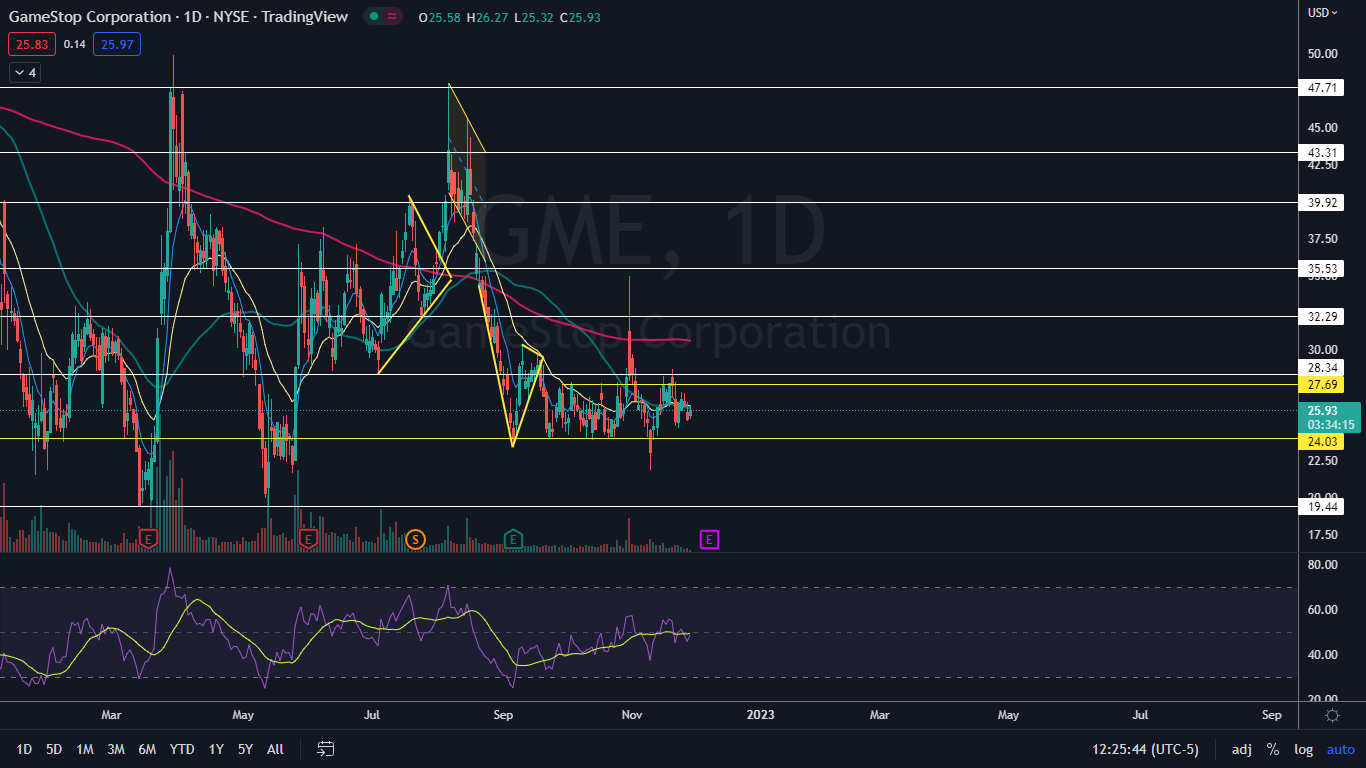Click the 0.14 spread value
Viewport: 1366px width, 768px height.
(x=74, y=44)
